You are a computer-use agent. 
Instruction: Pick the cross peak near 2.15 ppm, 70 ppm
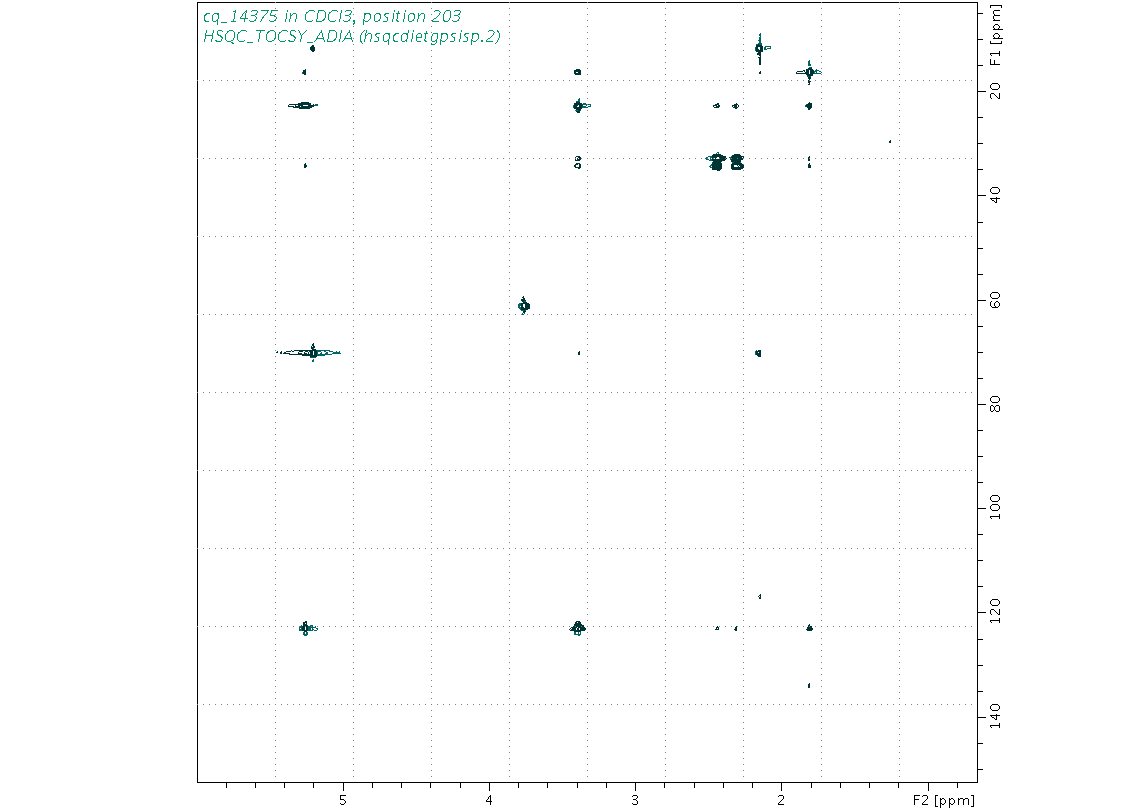[x=758, y=353]
